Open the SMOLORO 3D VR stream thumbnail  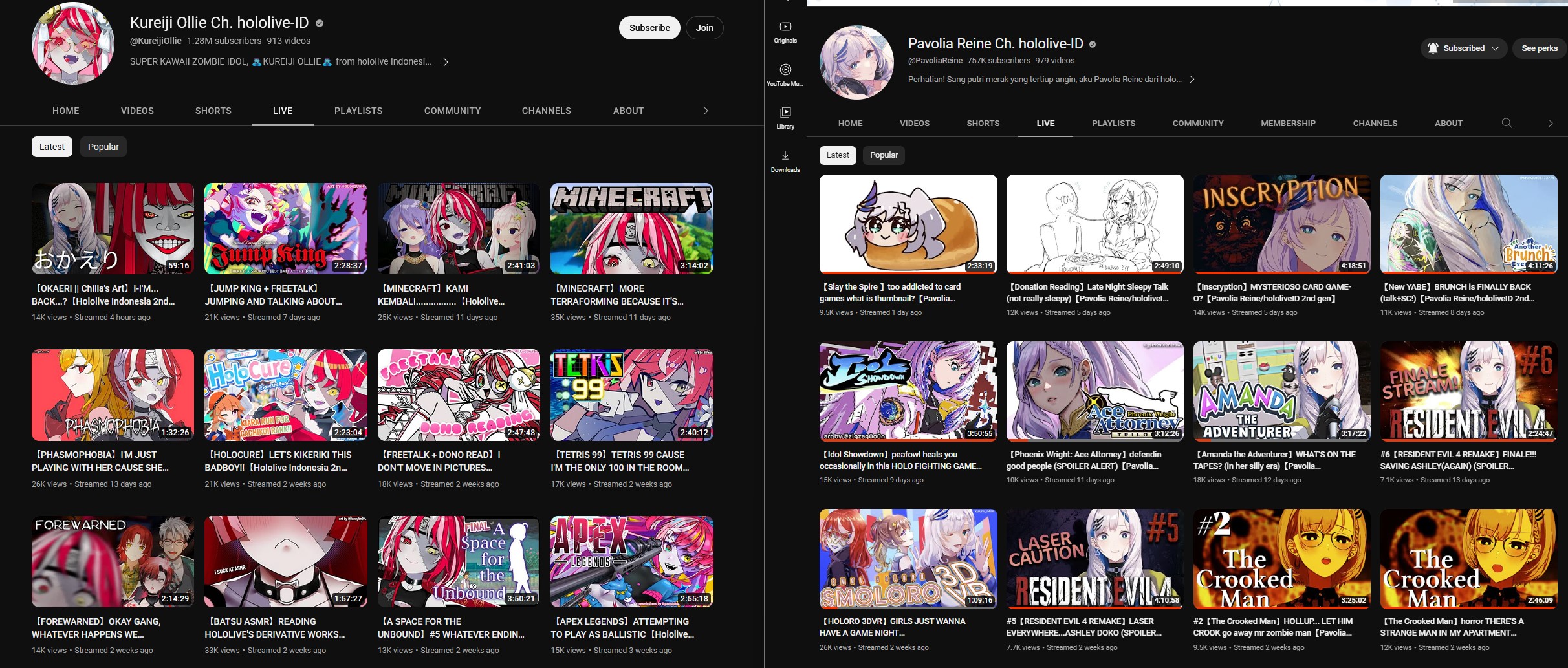(908, 559)
